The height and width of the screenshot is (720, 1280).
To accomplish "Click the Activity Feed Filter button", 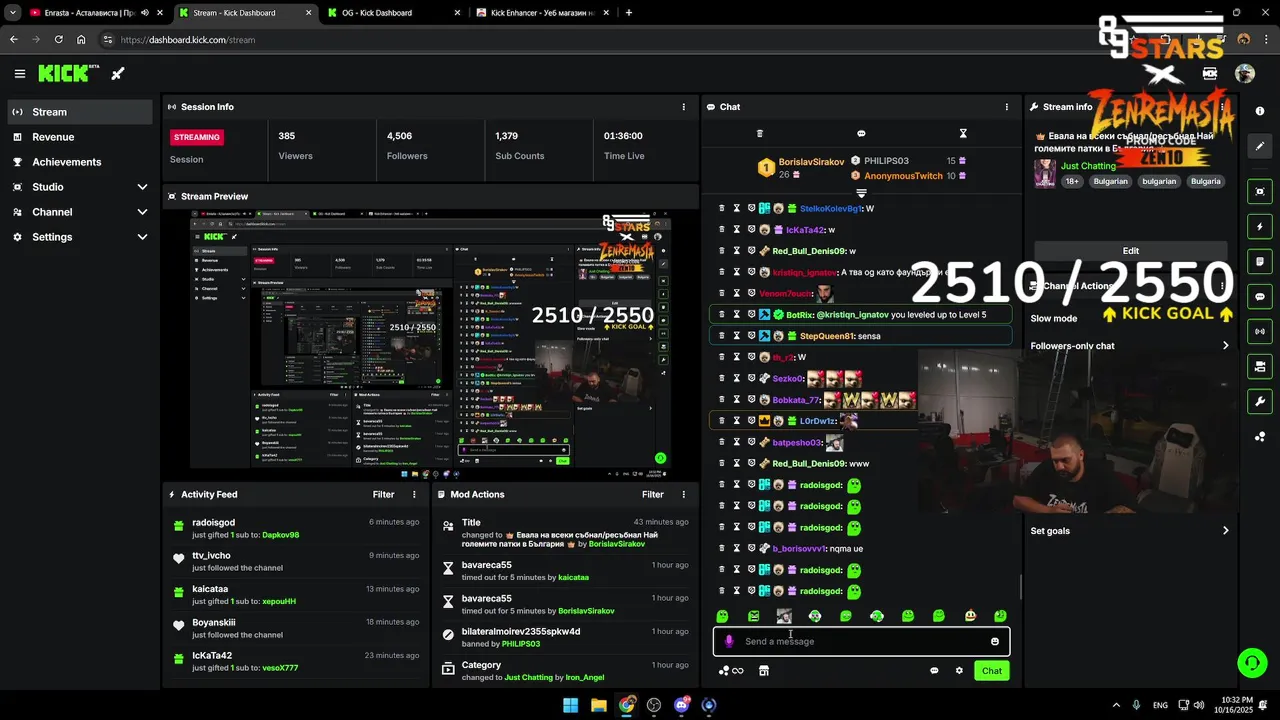I will pyautogui.click(x=383, y=494).
